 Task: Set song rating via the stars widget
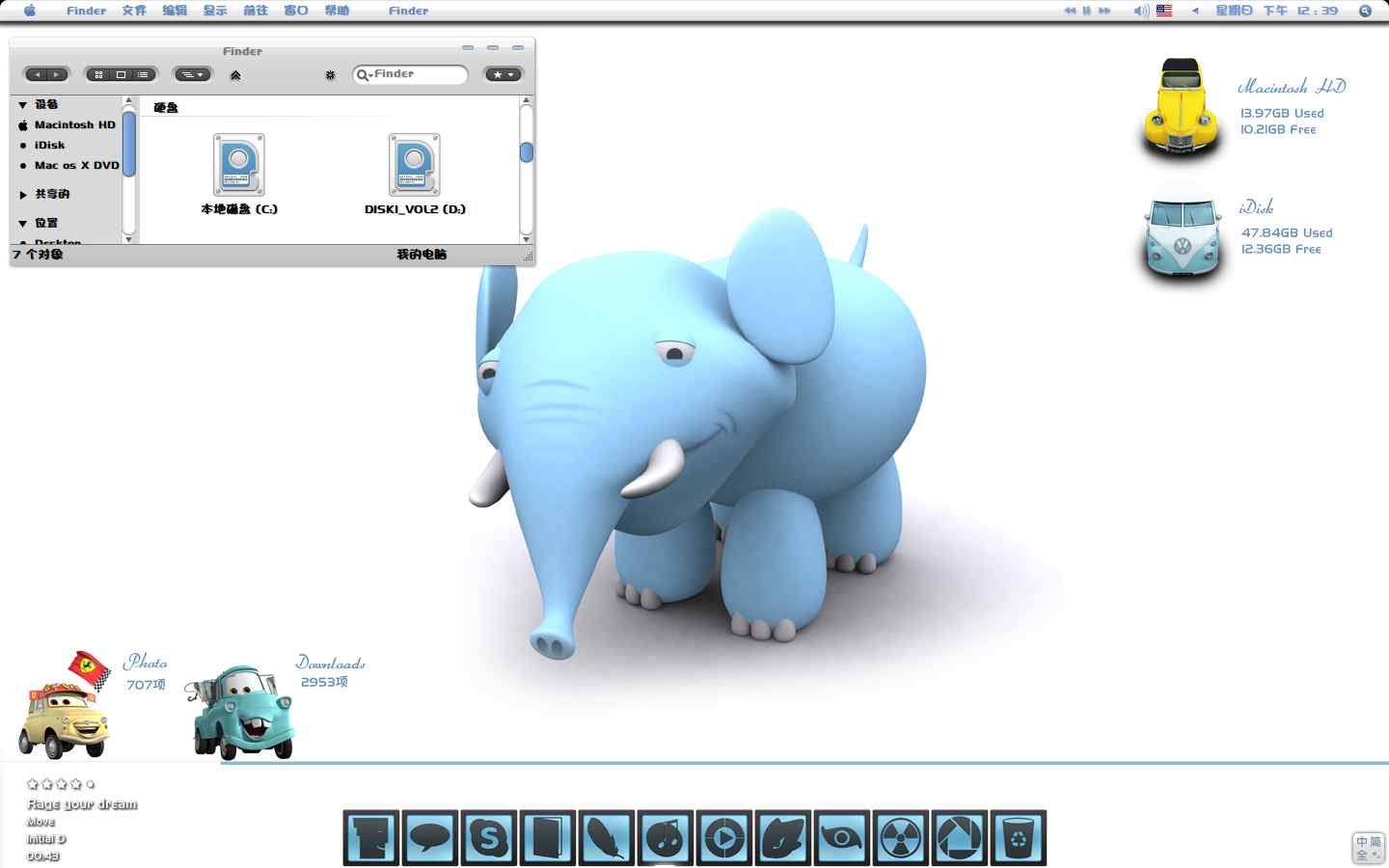point(61,784)
